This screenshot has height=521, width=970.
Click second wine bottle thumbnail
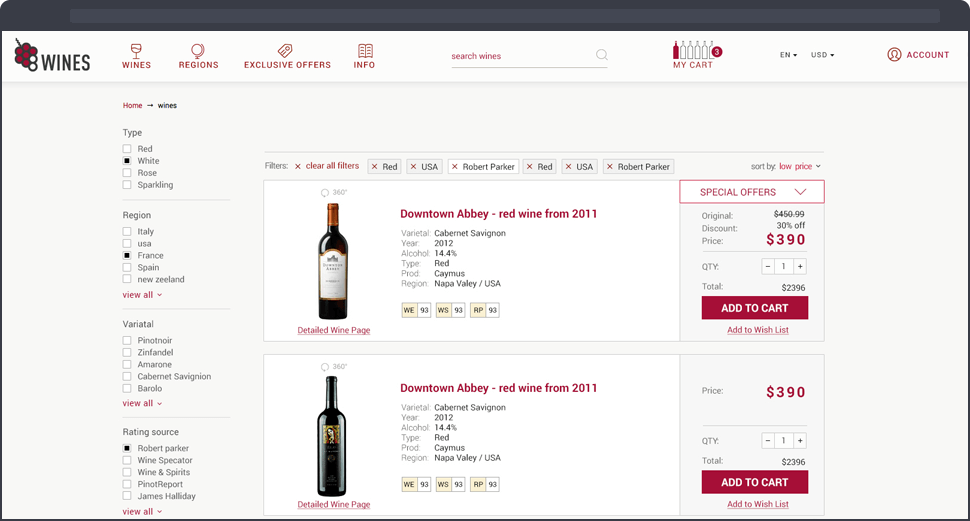pyautogui.click(x=333, y=436)
